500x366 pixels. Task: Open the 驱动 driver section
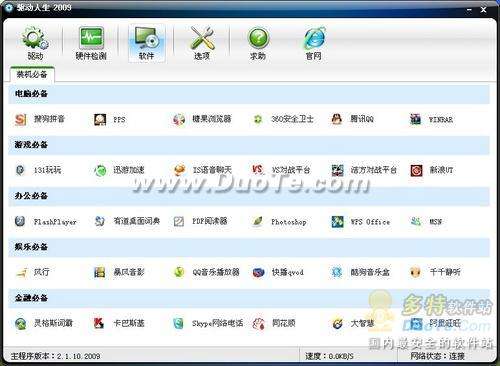[35, 44]
